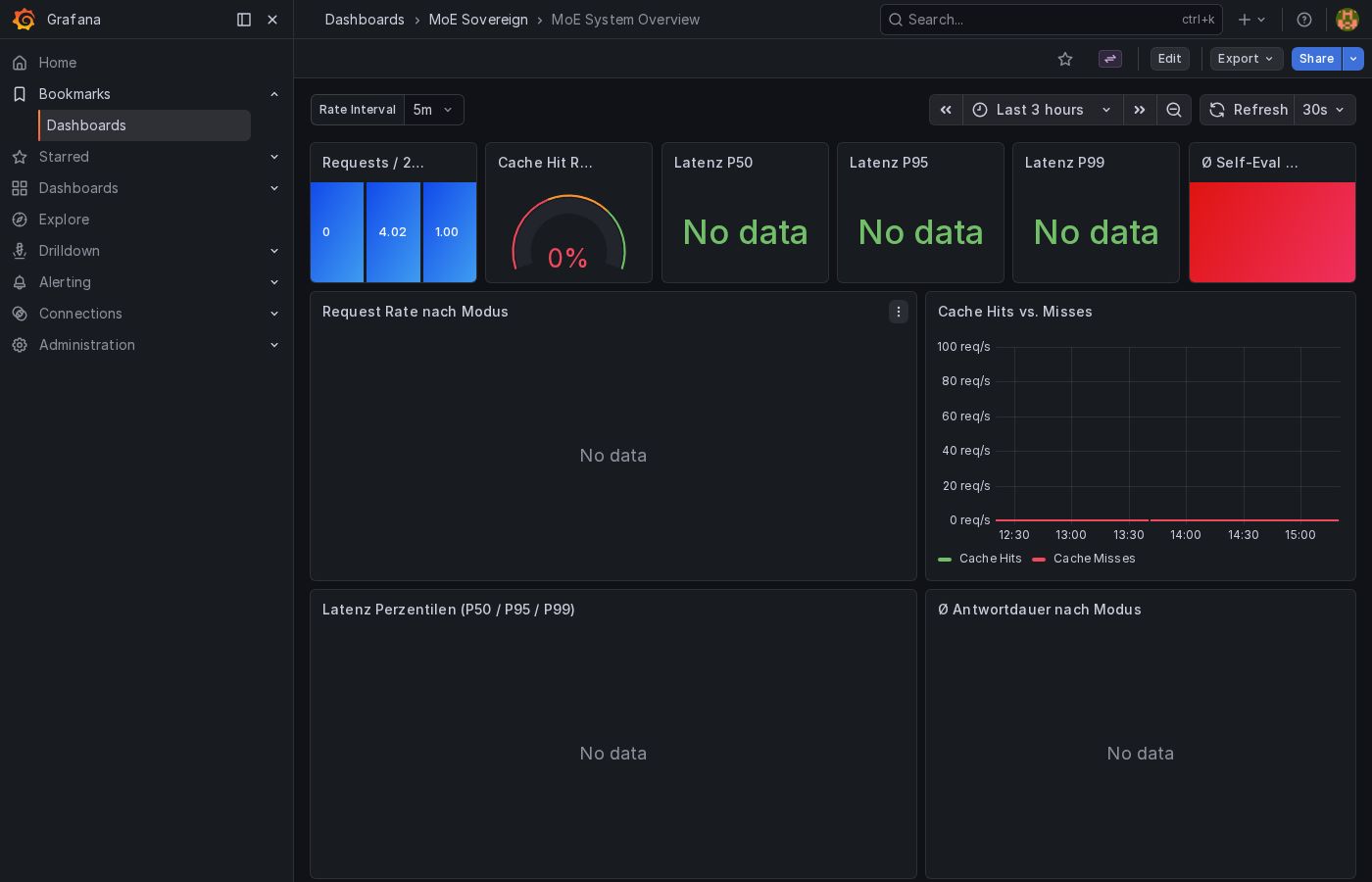Viewport: 1372px width, 882px height.
Task: Open the refresh interval 30s dropdown
Action: (1324, 110)
